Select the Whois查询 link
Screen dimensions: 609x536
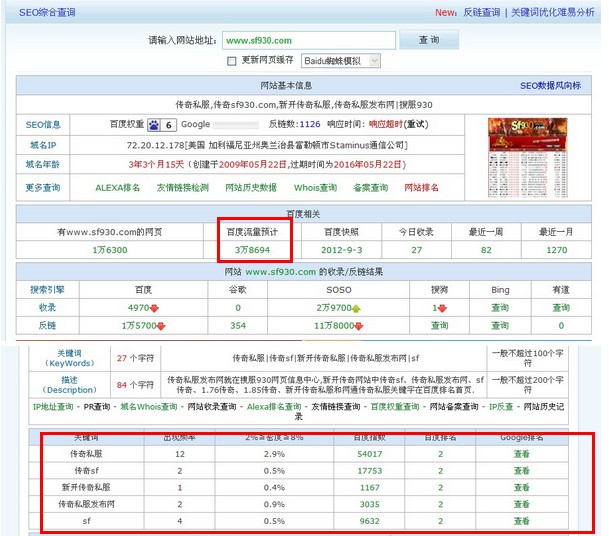point(315,187)
